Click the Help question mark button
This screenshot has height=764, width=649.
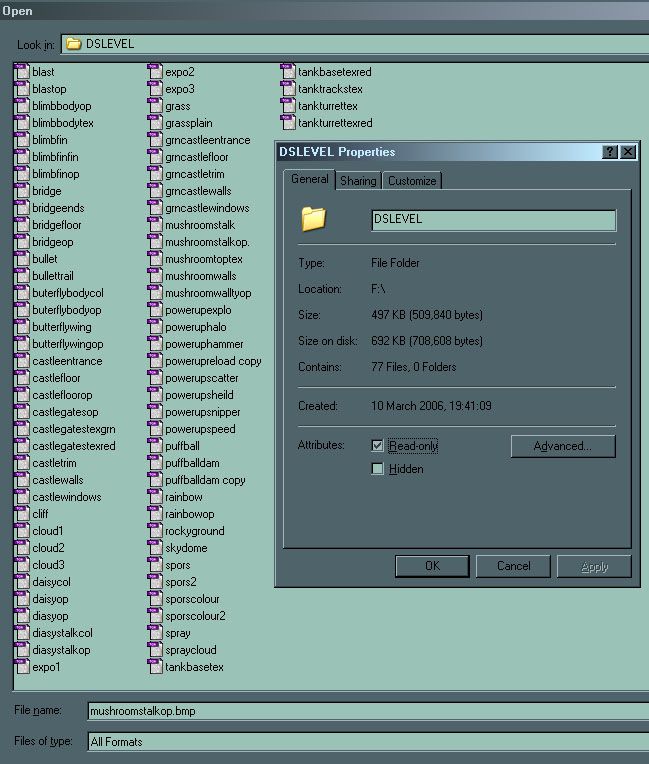click(x=609, y=152)
